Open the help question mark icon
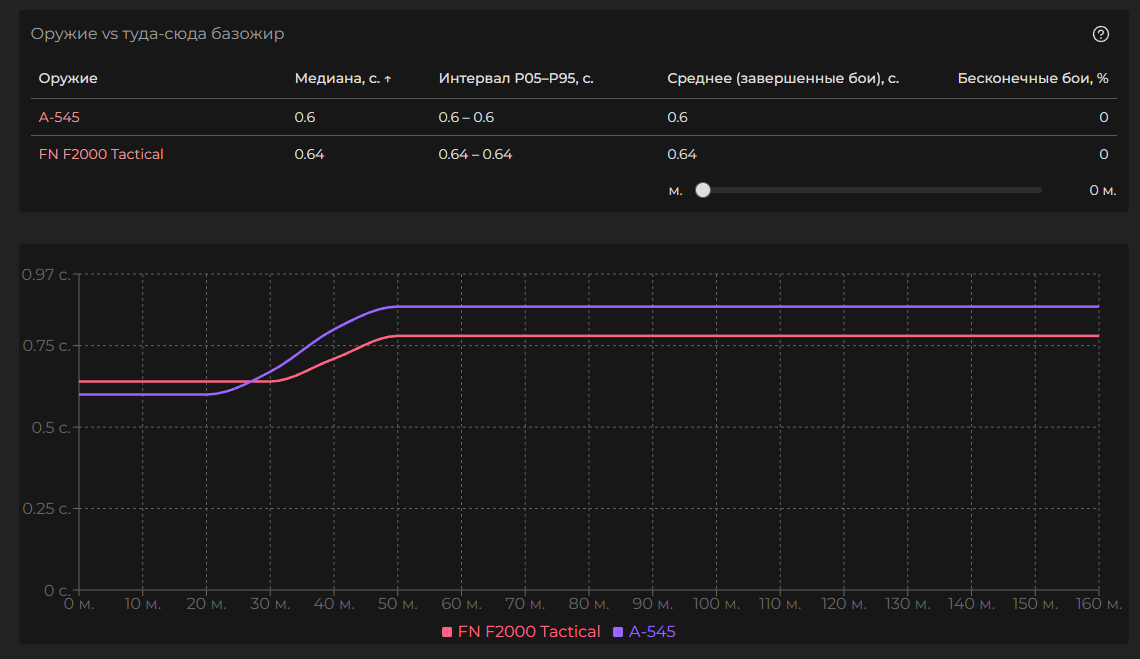Image resolution: width=1140 pixels, height=659 pixels. (x=1100, y=34)
